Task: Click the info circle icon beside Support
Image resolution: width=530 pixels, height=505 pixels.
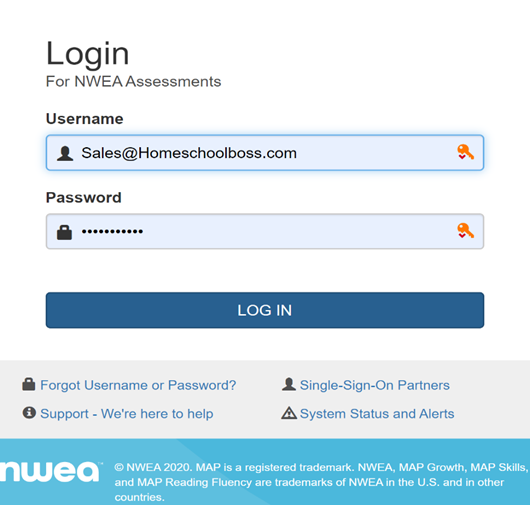Action: click(29, 413)
